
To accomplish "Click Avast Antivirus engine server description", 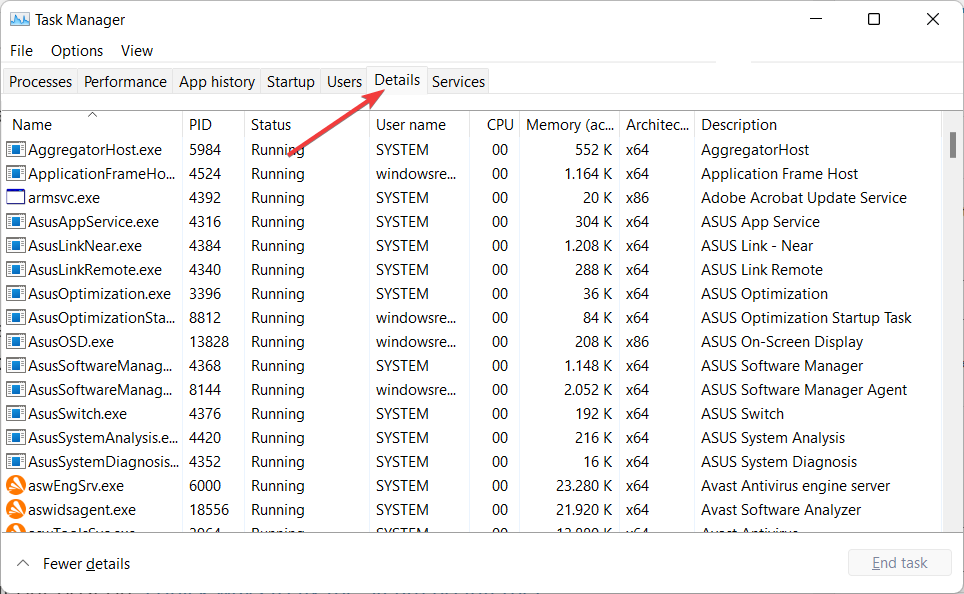I will click(x=796, y=485).
